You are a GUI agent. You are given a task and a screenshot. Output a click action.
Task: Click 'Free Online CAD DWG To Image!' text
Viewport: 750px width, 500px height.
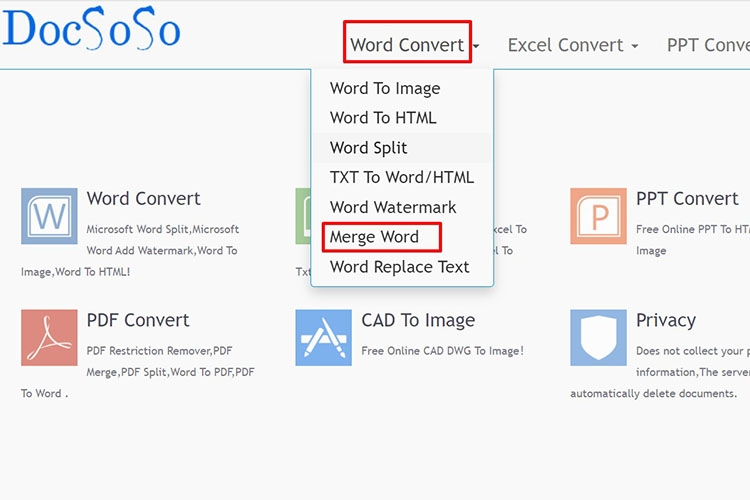click(x=442, y=351)
